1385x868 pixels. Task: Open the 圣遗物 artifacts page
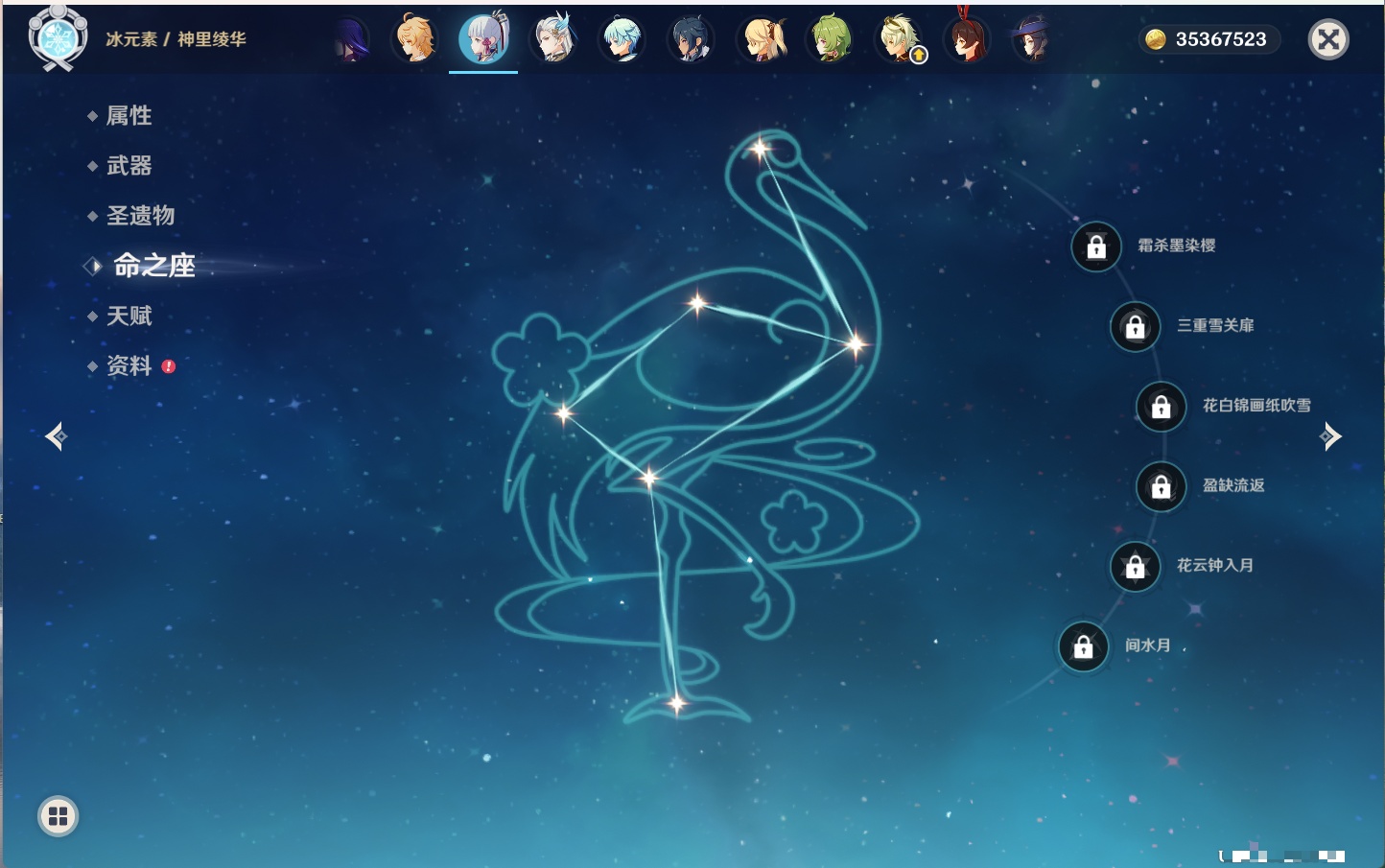140,216
